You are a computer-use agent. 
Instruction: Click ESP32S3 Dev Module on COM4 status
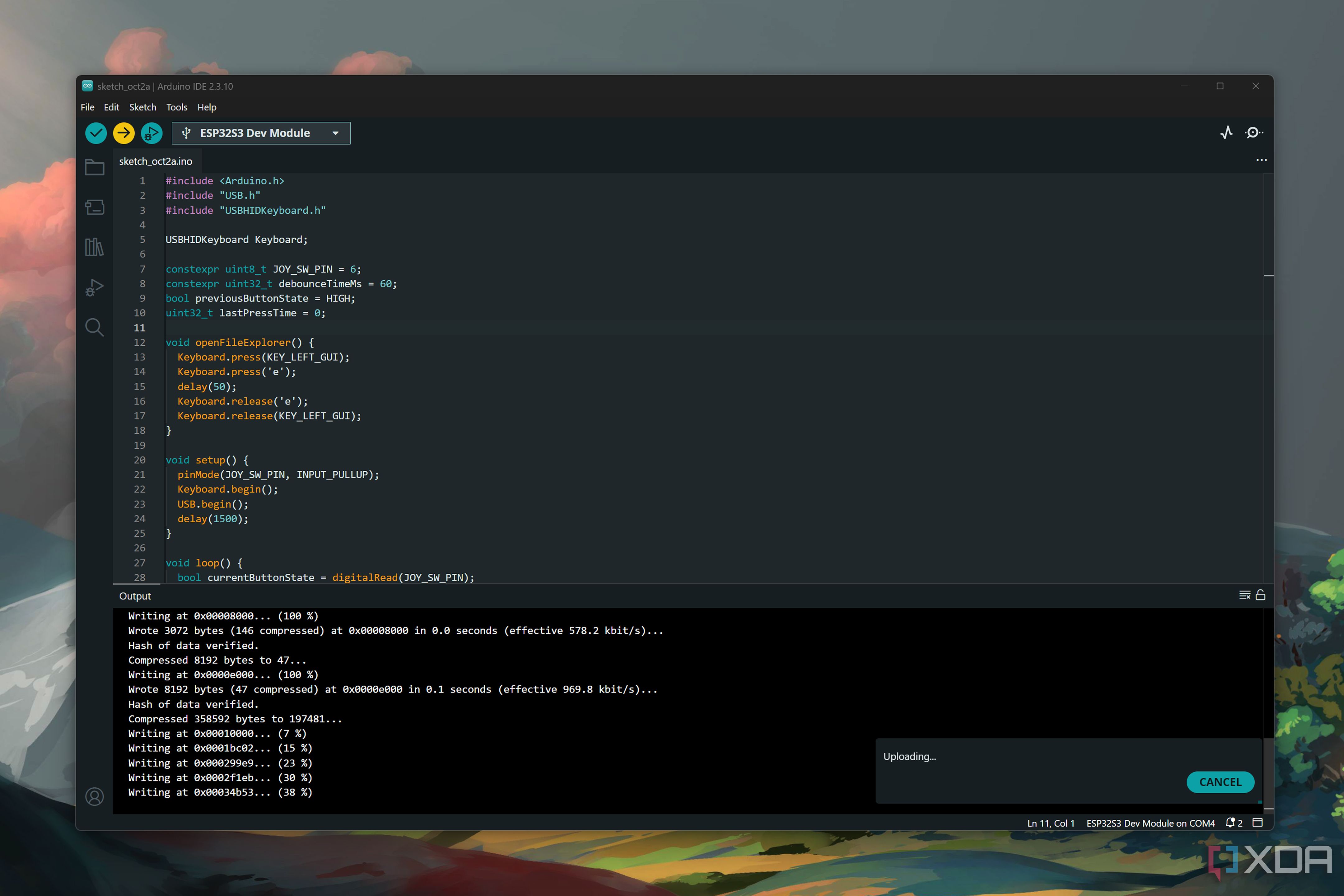1150,823
